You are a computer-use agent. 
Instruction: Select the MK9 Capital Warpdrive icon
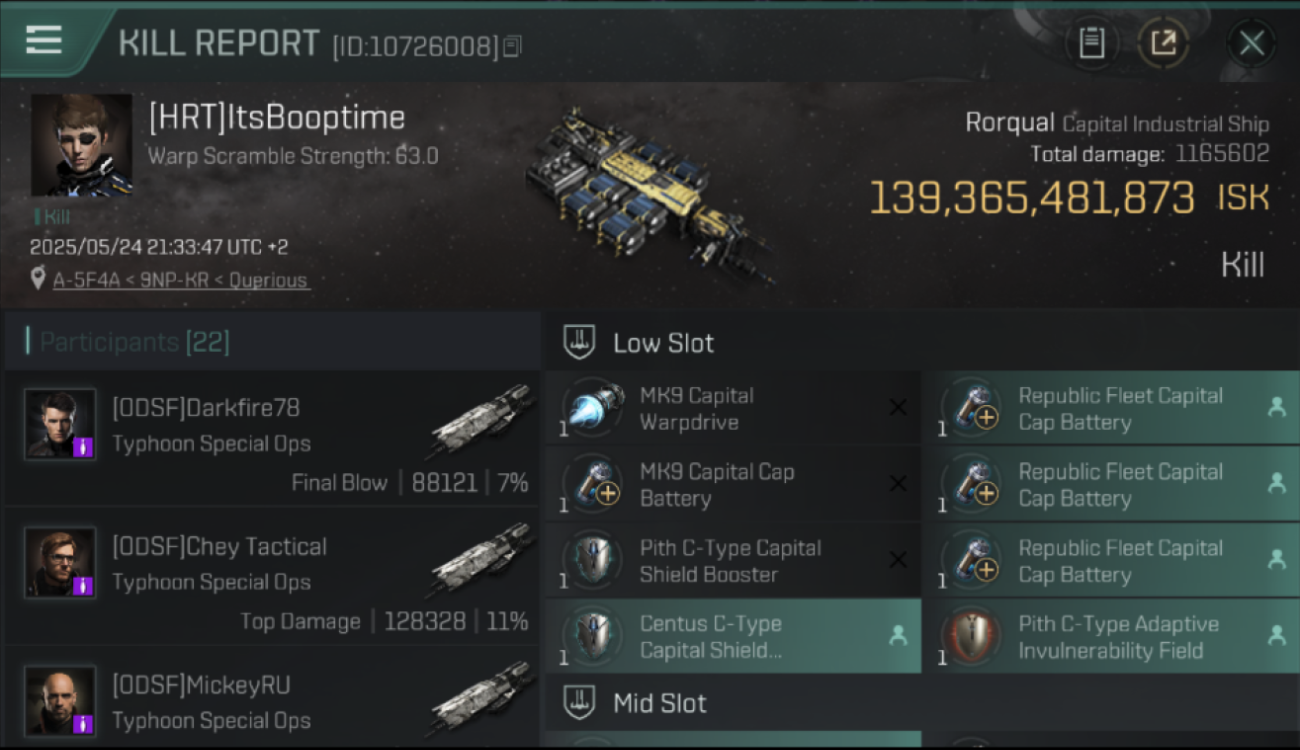594,408
